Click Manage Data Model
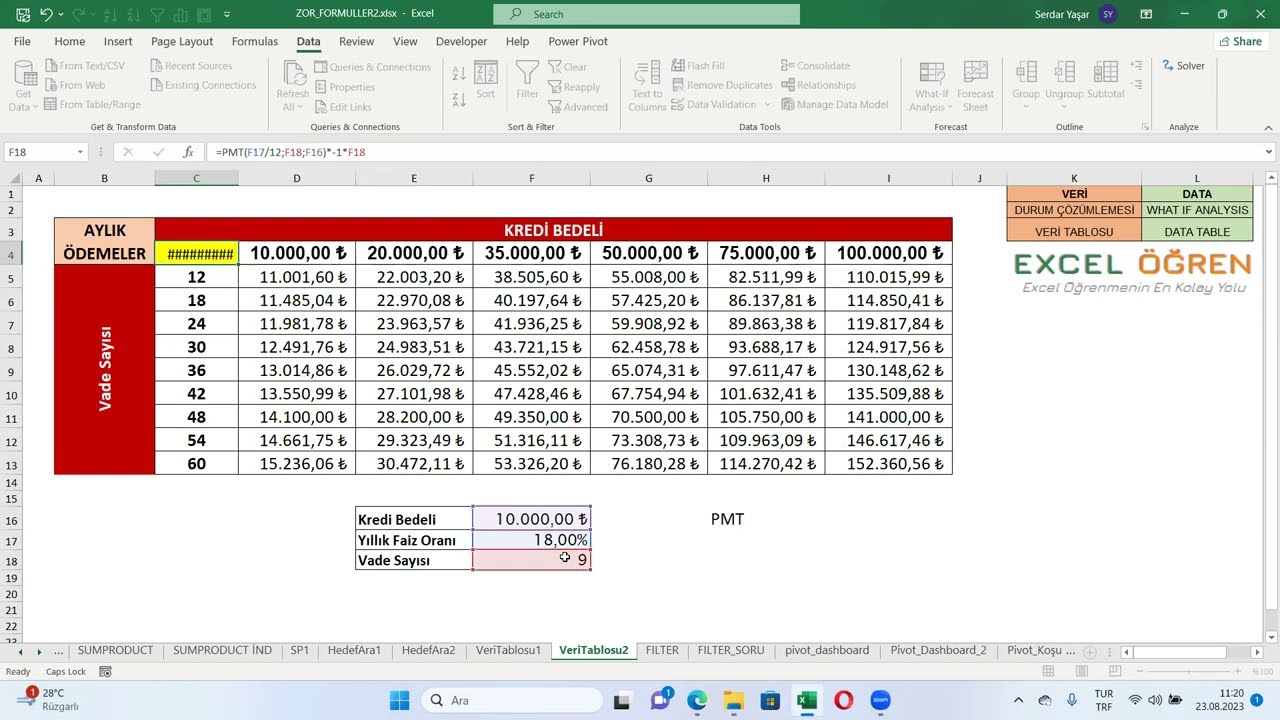This screenshot has height=720, width=1280. tap(835, 104)
